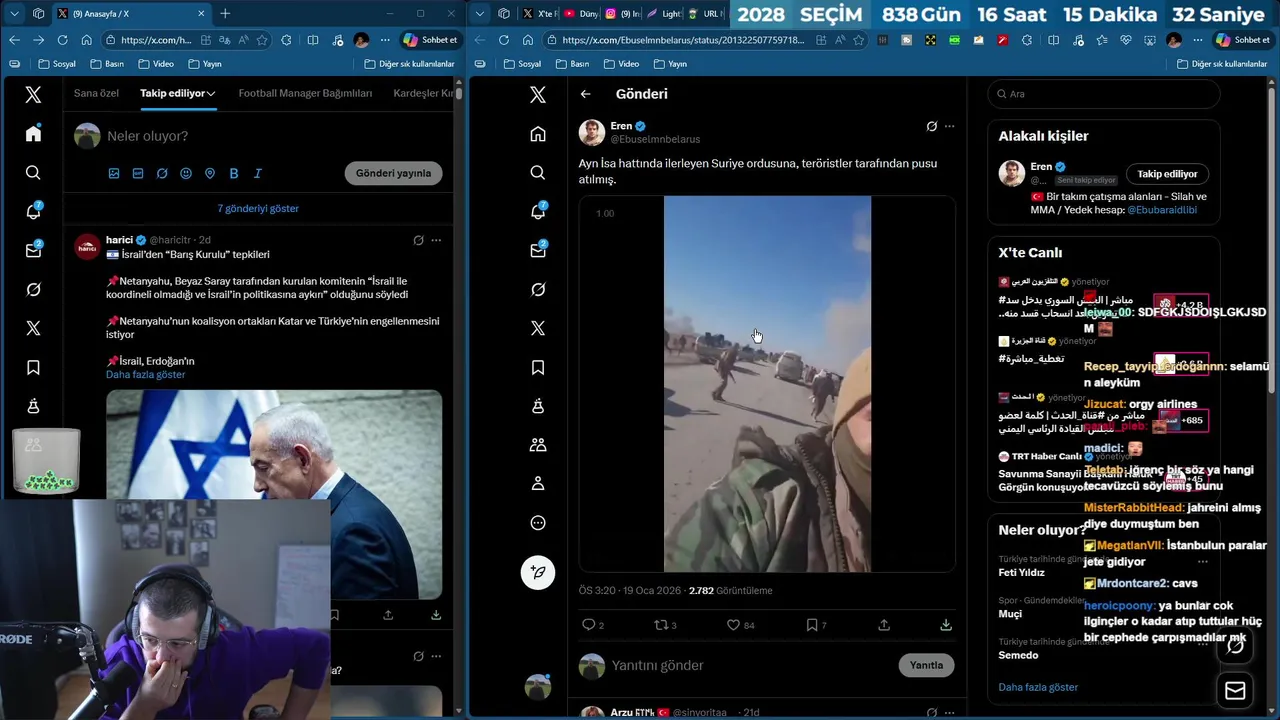Open Notifications in right window sidebar

click(538, 212)
